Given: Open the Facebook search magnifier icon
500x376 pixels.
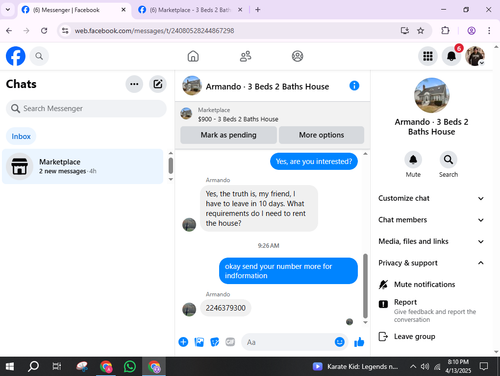Looking at the screenshot, I should (x=39, y=56).
